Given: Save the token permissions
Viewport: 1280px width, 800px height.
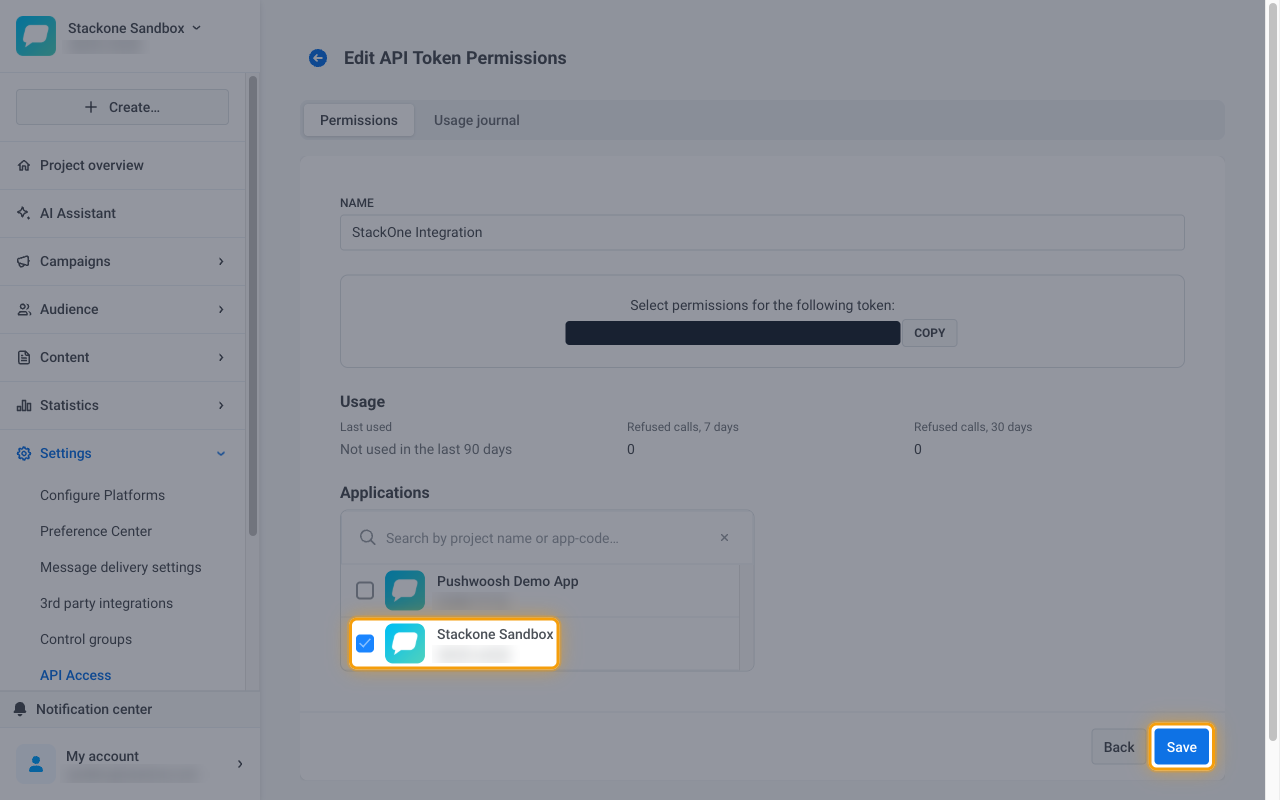Looking at the screenshot, I should point(1181,747).
